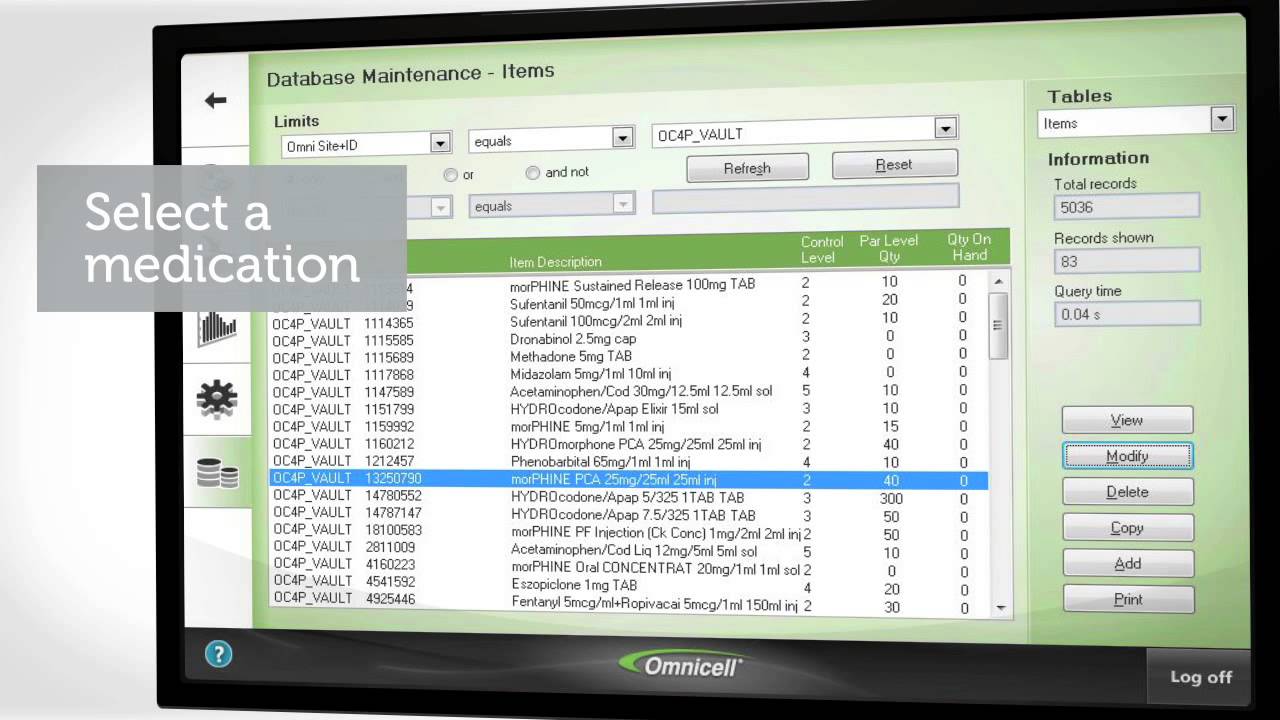Select morPHINE Sustained Release 100mg TAB row

point(628,285)
